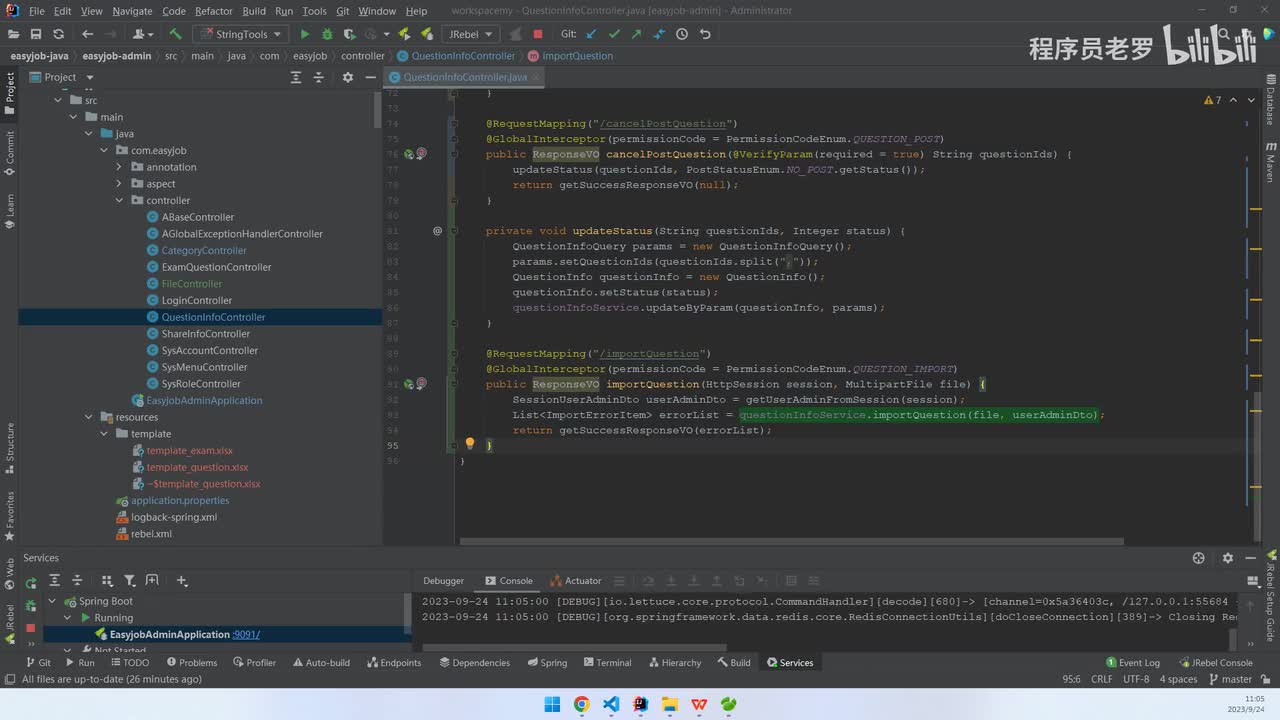Viewport: 1280px width, 720px height.
Task: Open the JRebel dropdown
Action: [472, 34]
